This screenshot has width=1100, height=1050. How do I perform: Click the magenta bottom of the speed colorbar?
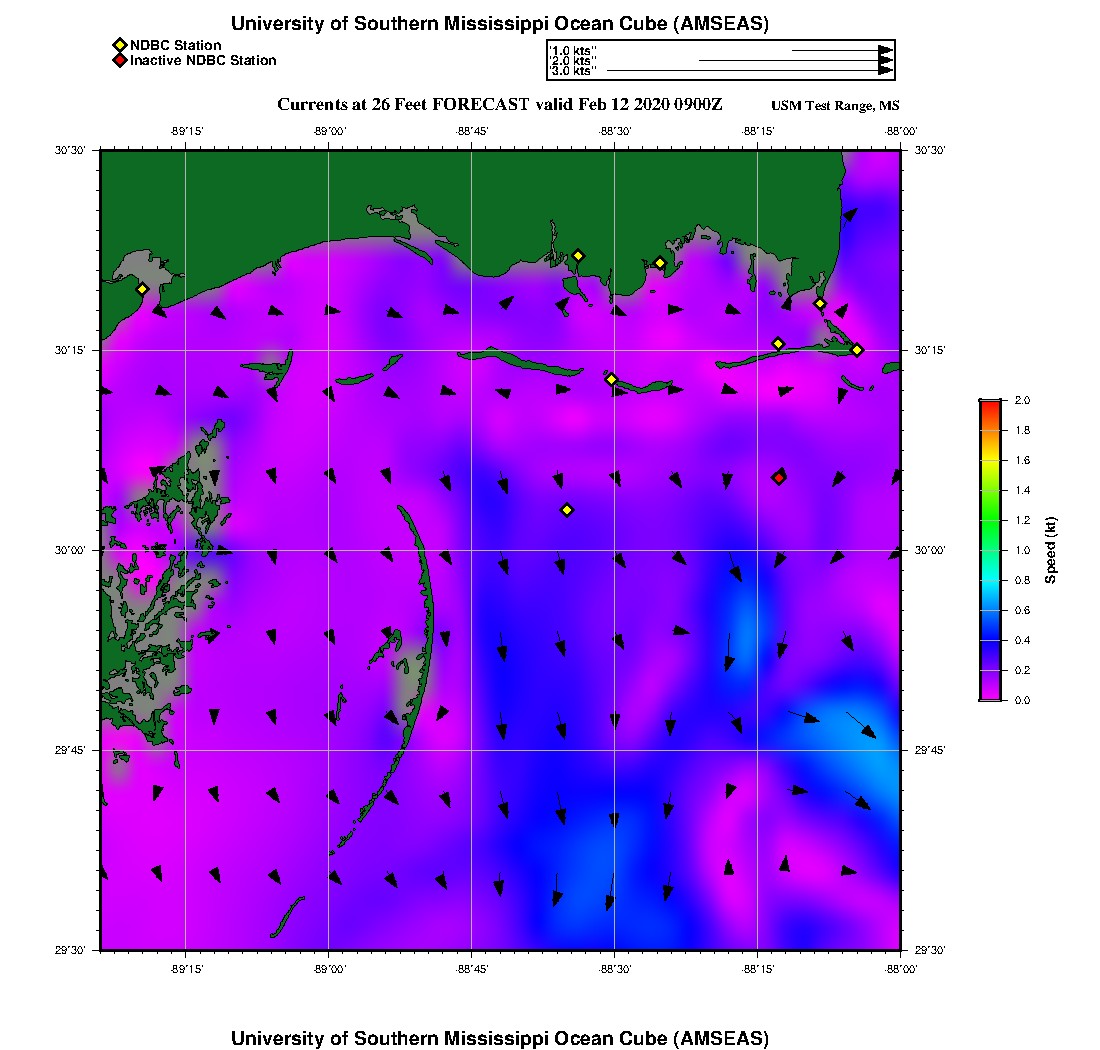pyautogui.click(x=989, y=694)
